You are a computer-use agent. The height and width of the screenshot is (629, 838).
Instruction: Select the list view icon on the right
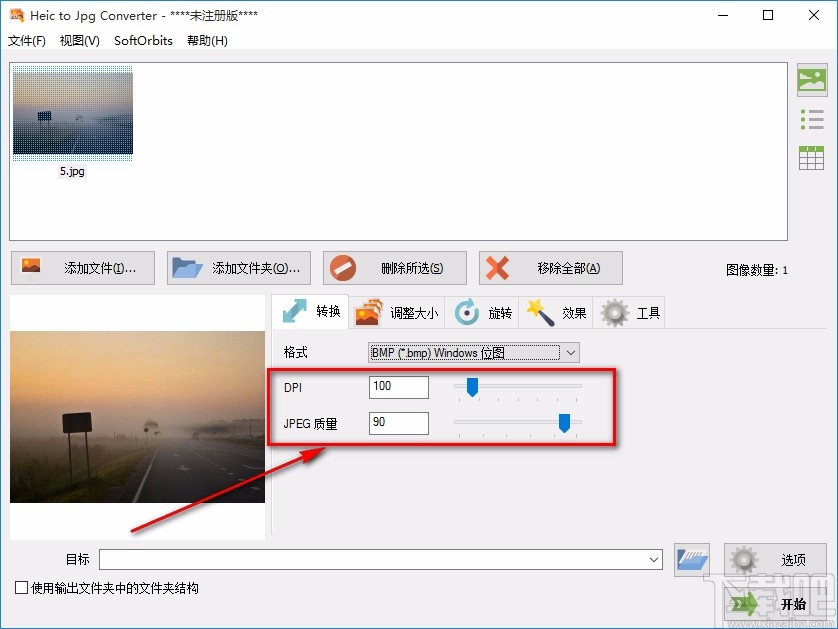click(x=812, y=118)
